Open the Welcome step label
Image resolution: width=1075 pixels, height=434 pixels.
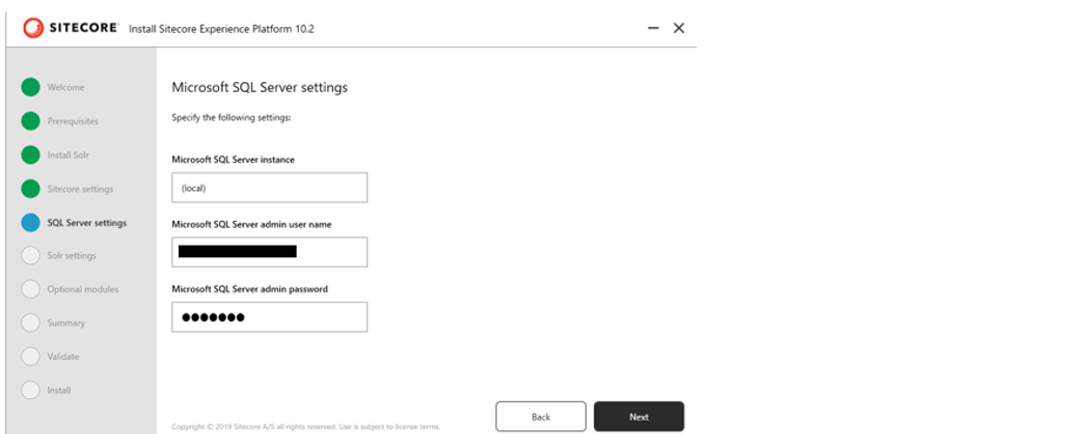pos(66,88)
